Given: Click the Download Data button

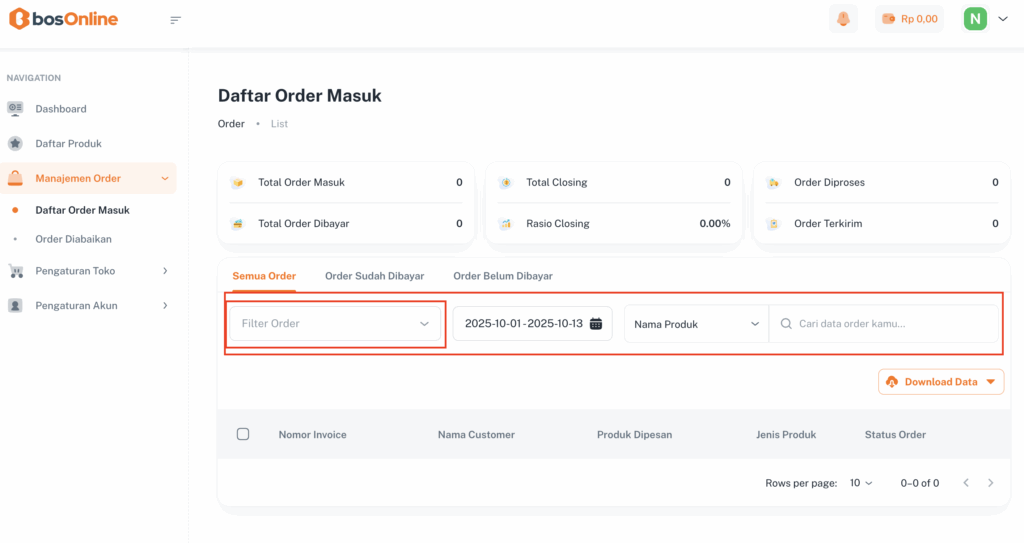Looking at the screenshot, I should (x=940, y=382).
